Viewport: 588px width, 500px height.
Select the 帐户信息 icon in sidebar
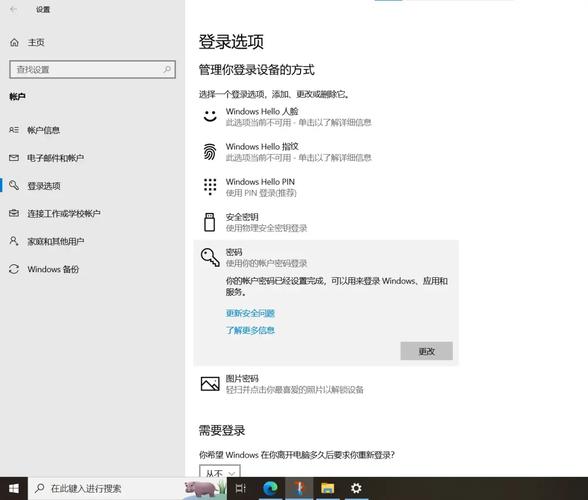pos(14,130)
